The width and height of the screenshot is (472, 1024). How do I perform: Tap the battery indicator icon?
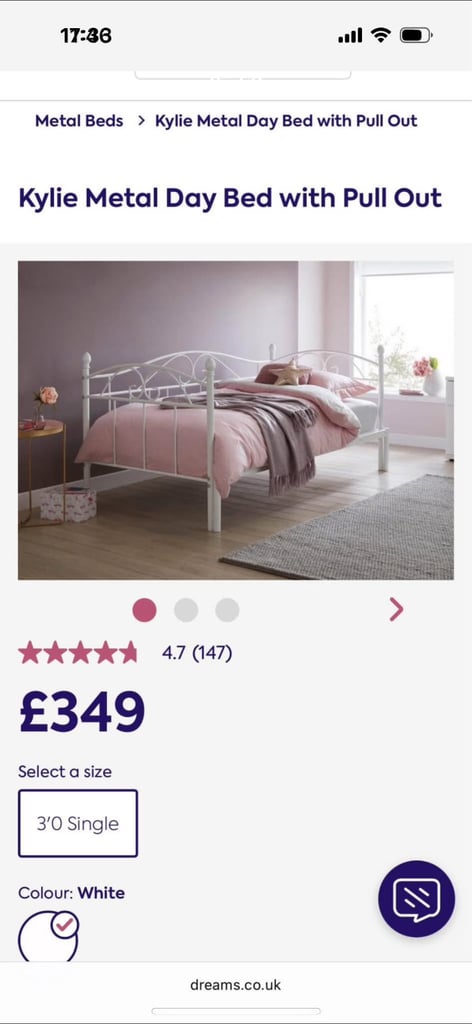[416, 35]
